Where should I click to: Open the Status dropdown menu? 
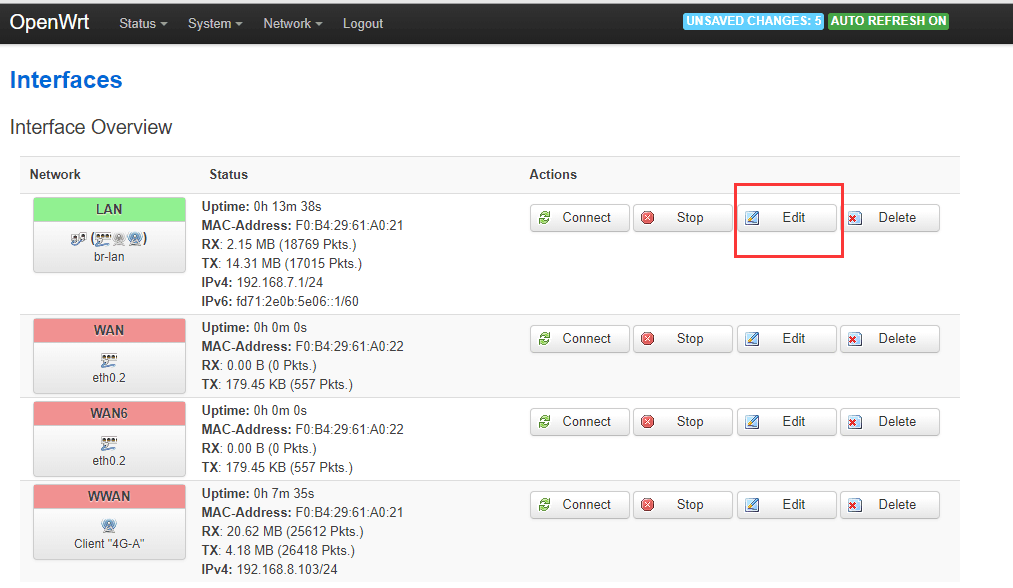point(143,23)
